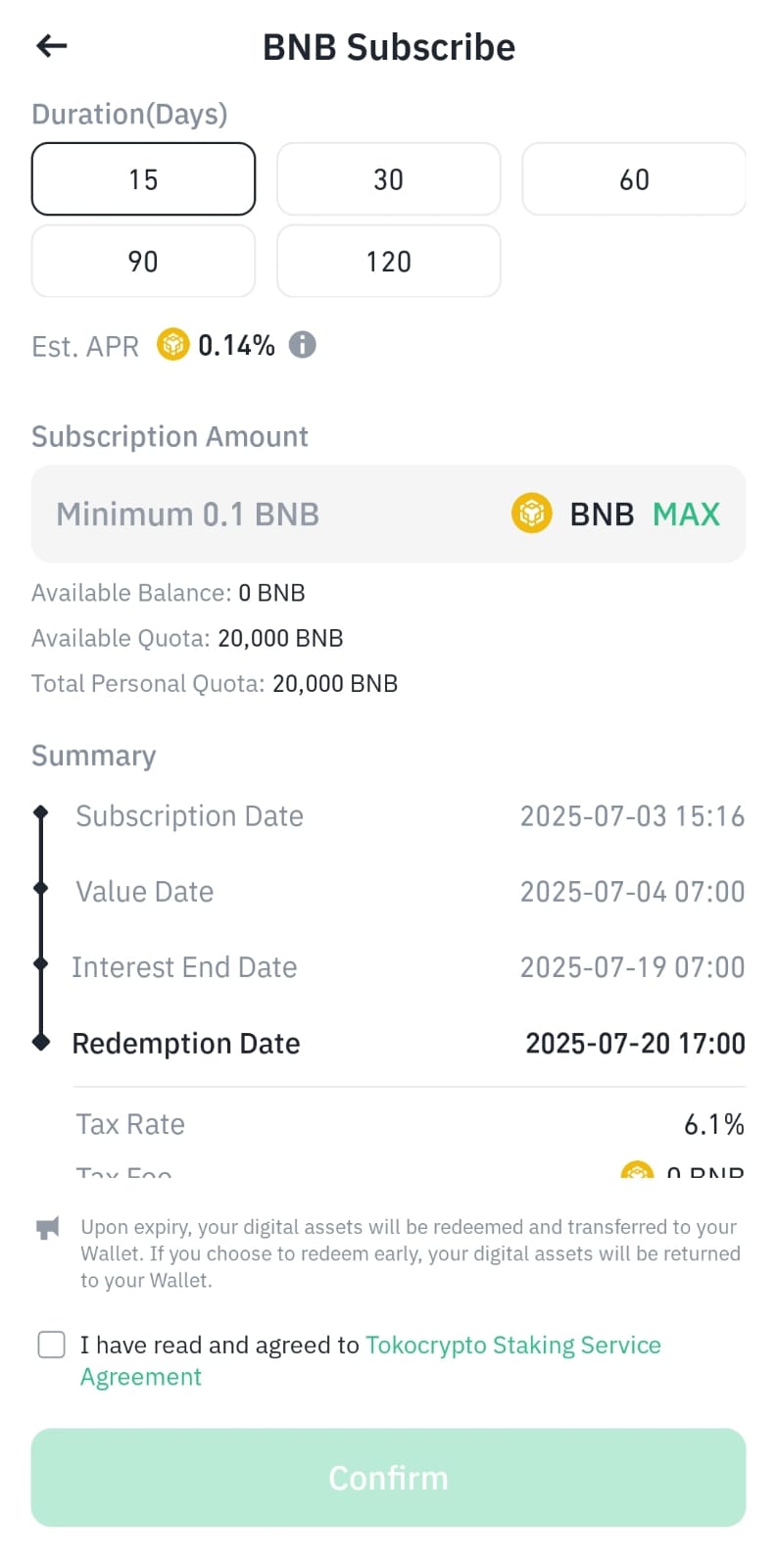
Task: Select the 30 days duration option
Action: click(x=389, y=179)
